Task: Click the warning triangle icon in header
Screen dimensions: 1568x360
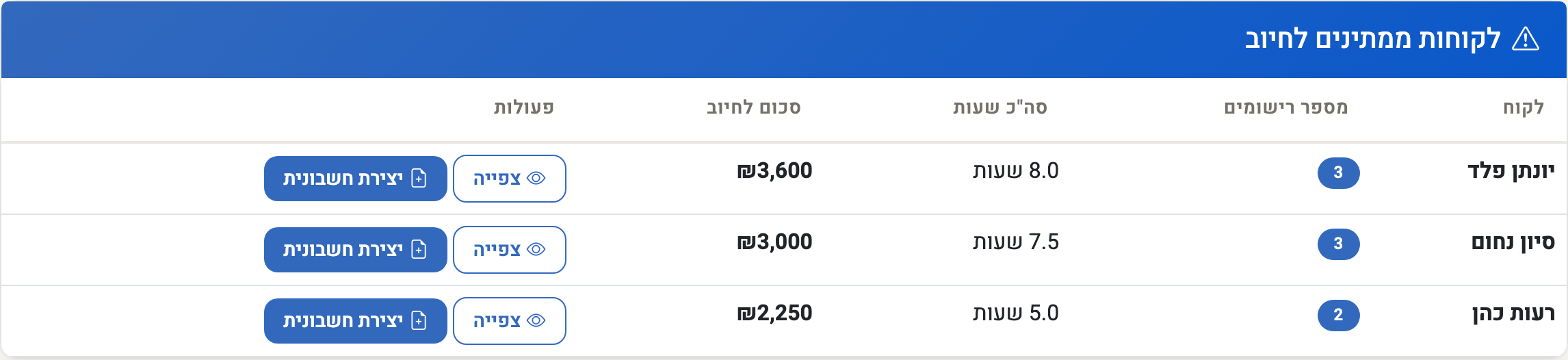Action: coord(1526,39)
